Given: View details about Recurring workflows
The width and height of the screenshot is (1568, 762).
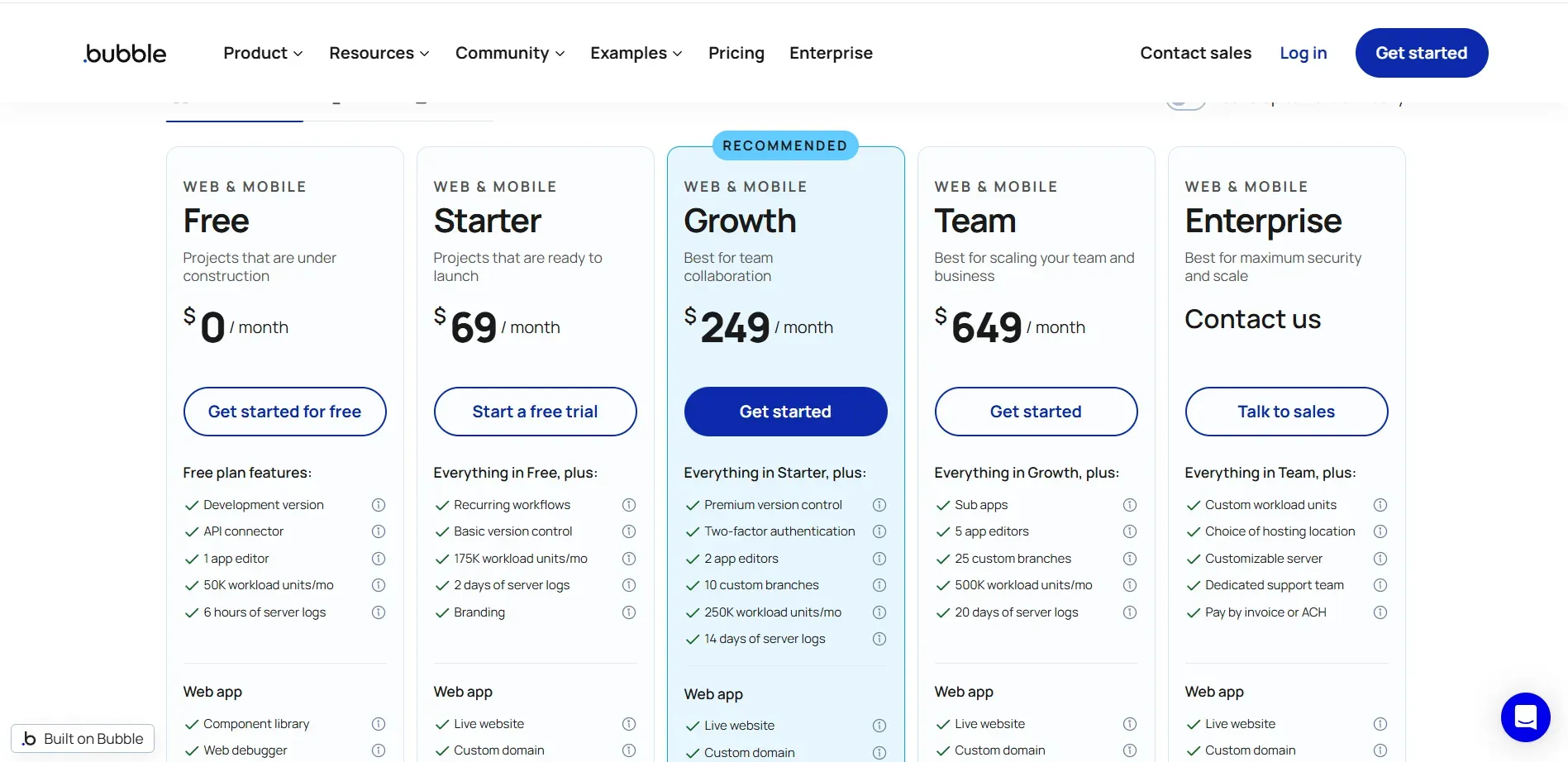Looking at the screenshot, I should (x=629, y=505).
